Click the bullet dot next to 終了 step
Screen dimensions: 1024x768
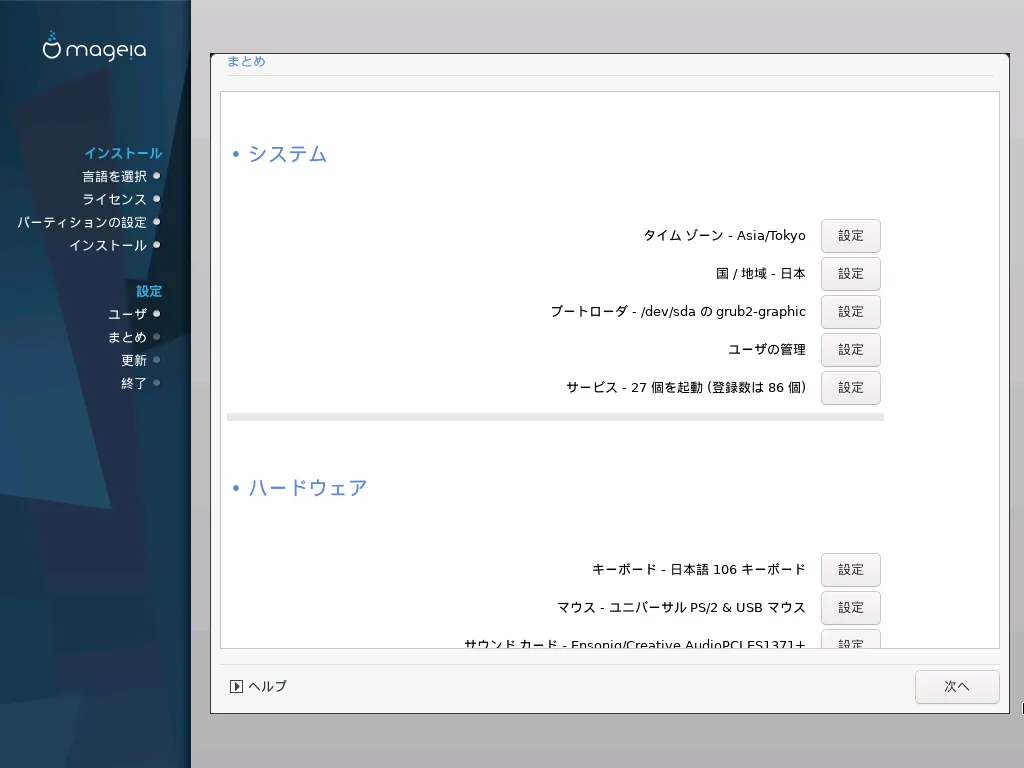pyautogui.click(x=157, y=383)
